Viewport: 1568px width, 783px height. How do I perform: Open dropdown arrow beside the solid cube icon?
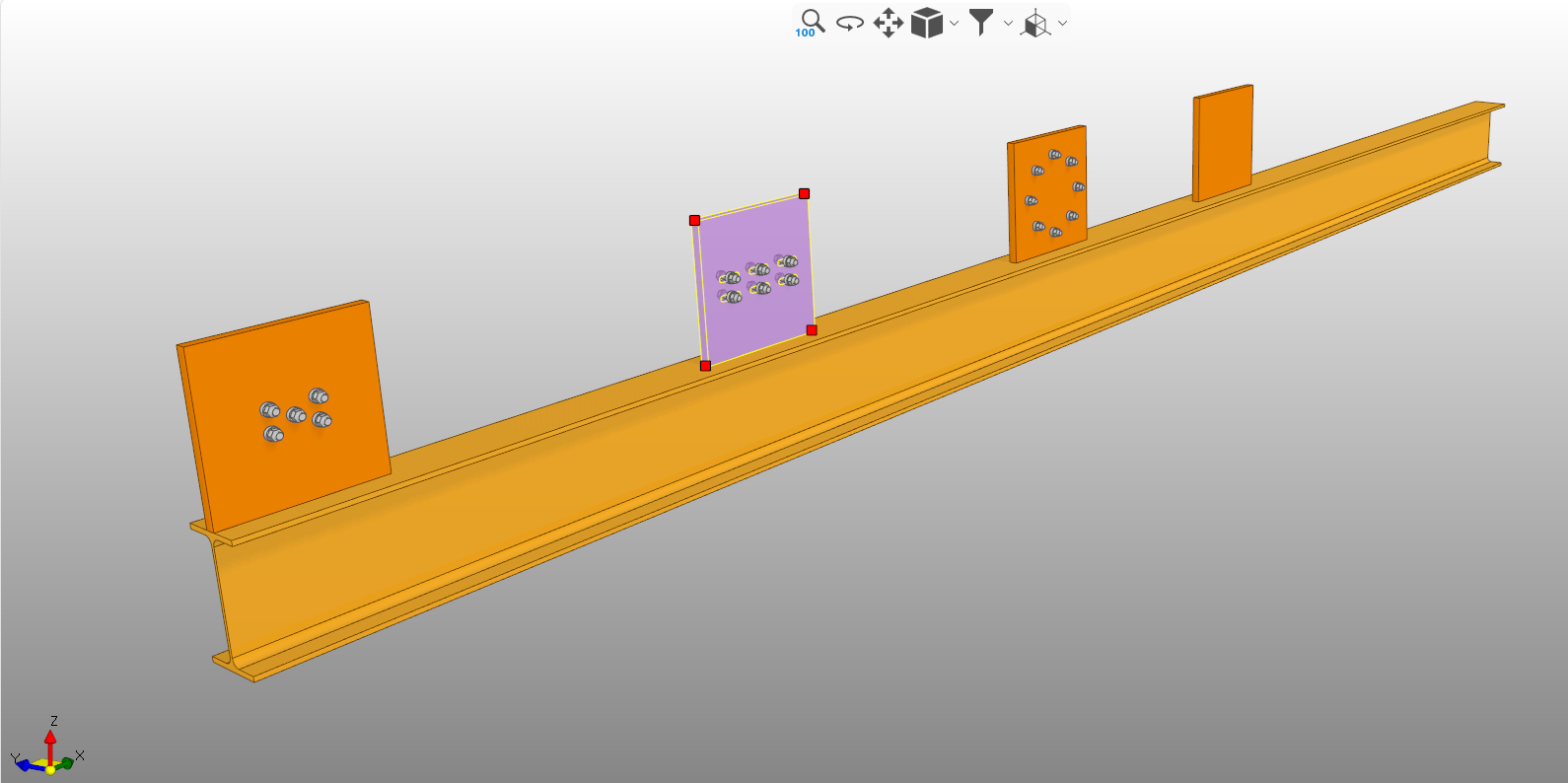(954, 23)
